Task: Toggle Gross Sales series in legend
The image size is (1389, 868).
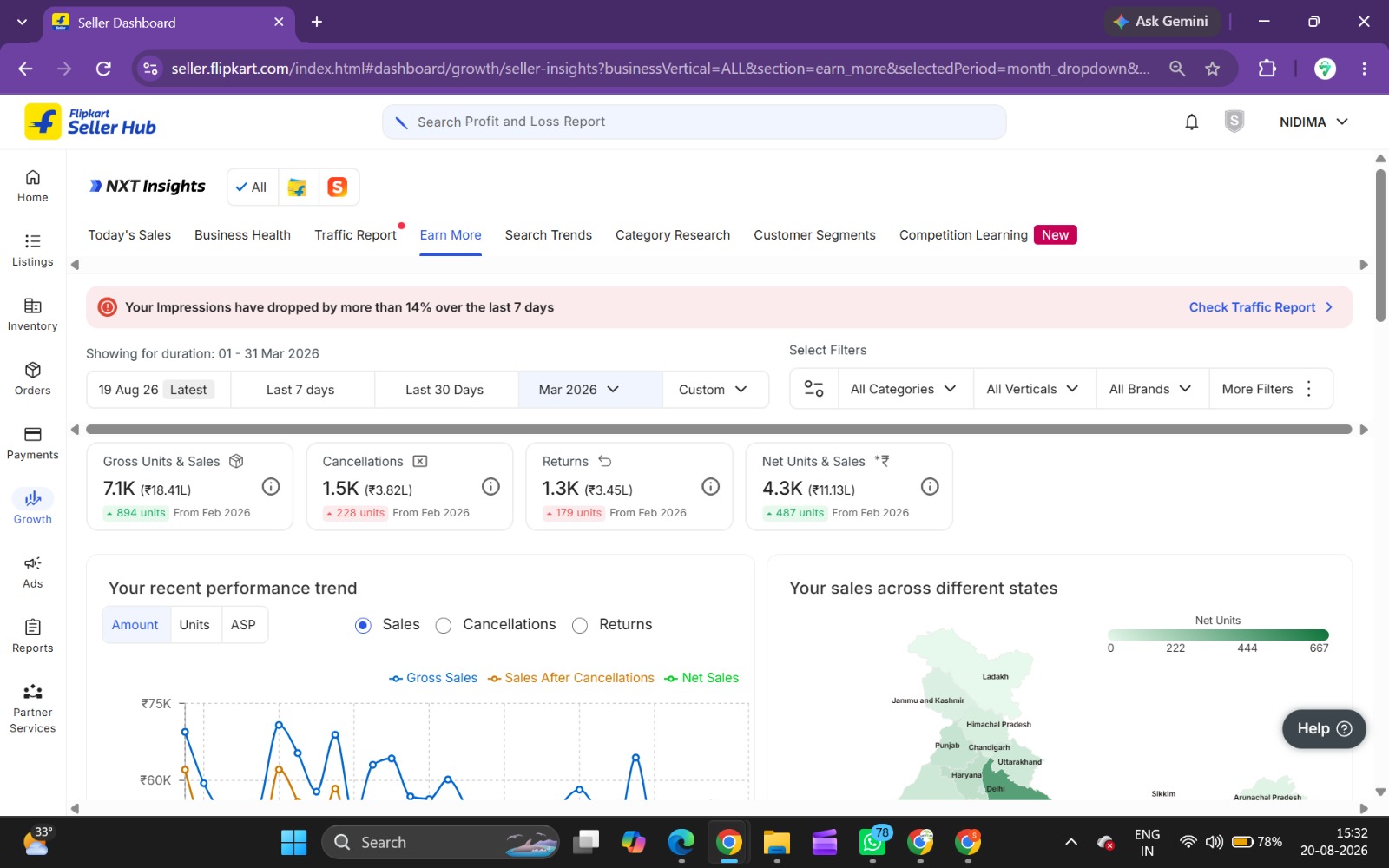Action: (433, 678)
